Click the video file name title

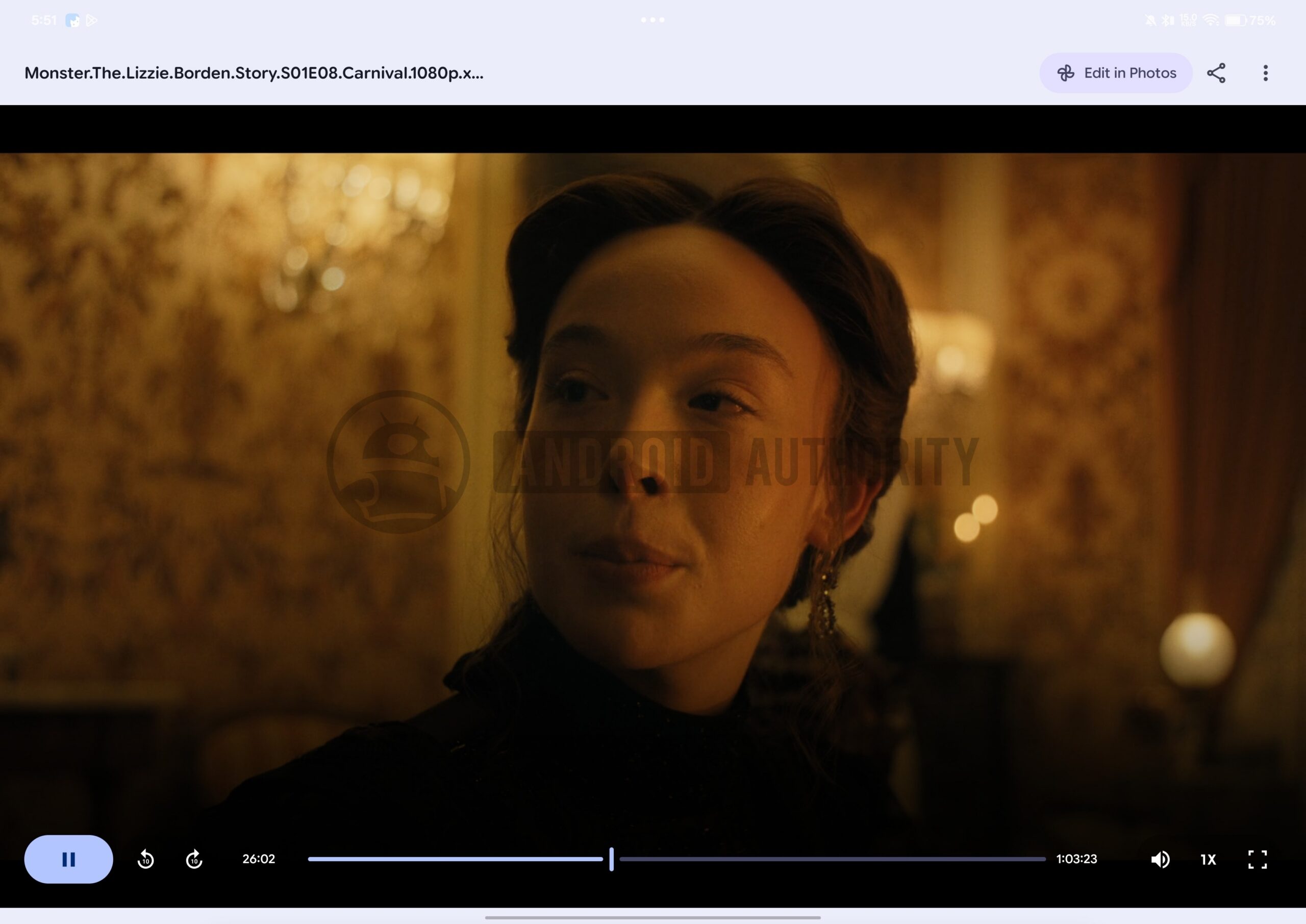(x=254, y=73)
